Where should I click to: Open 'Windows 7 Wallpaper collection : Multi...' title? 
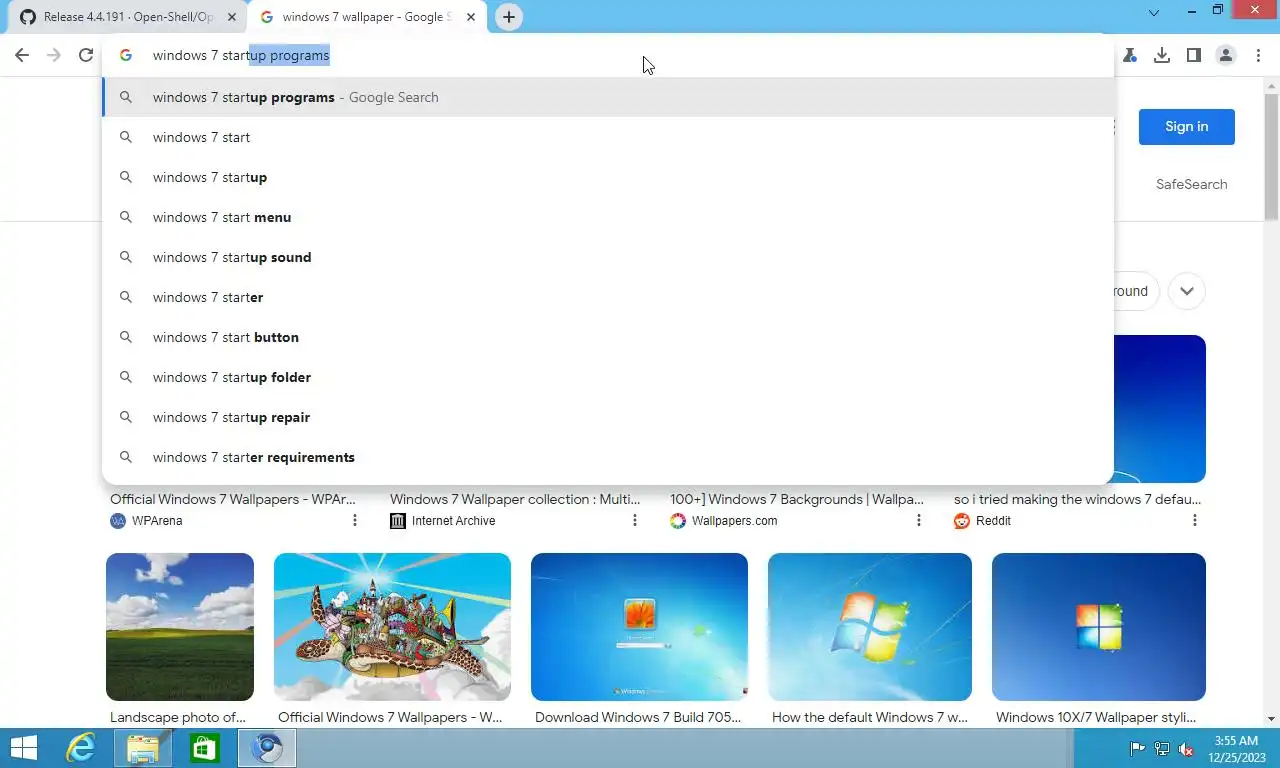[x=515, y=499]
